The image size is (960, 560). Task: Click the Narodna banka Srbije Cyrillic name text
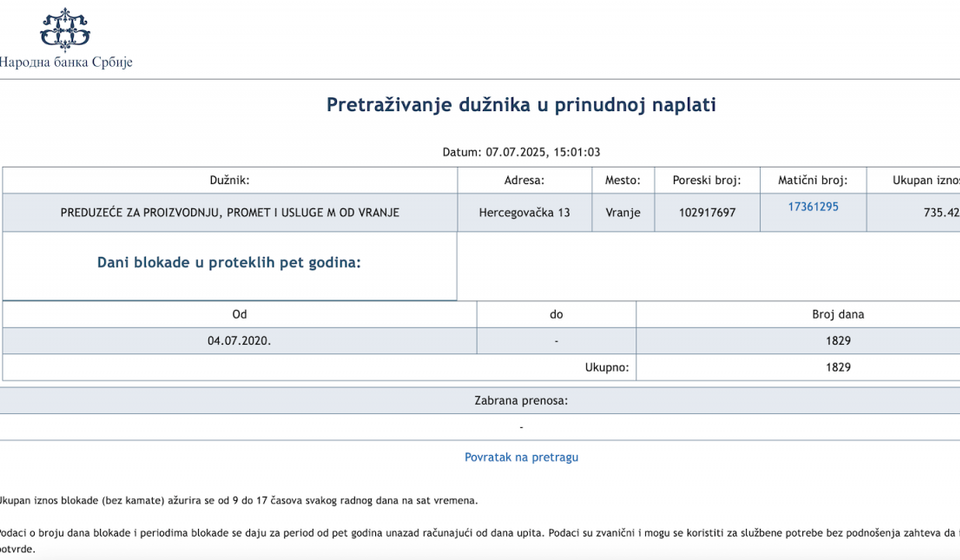(66, 62)
